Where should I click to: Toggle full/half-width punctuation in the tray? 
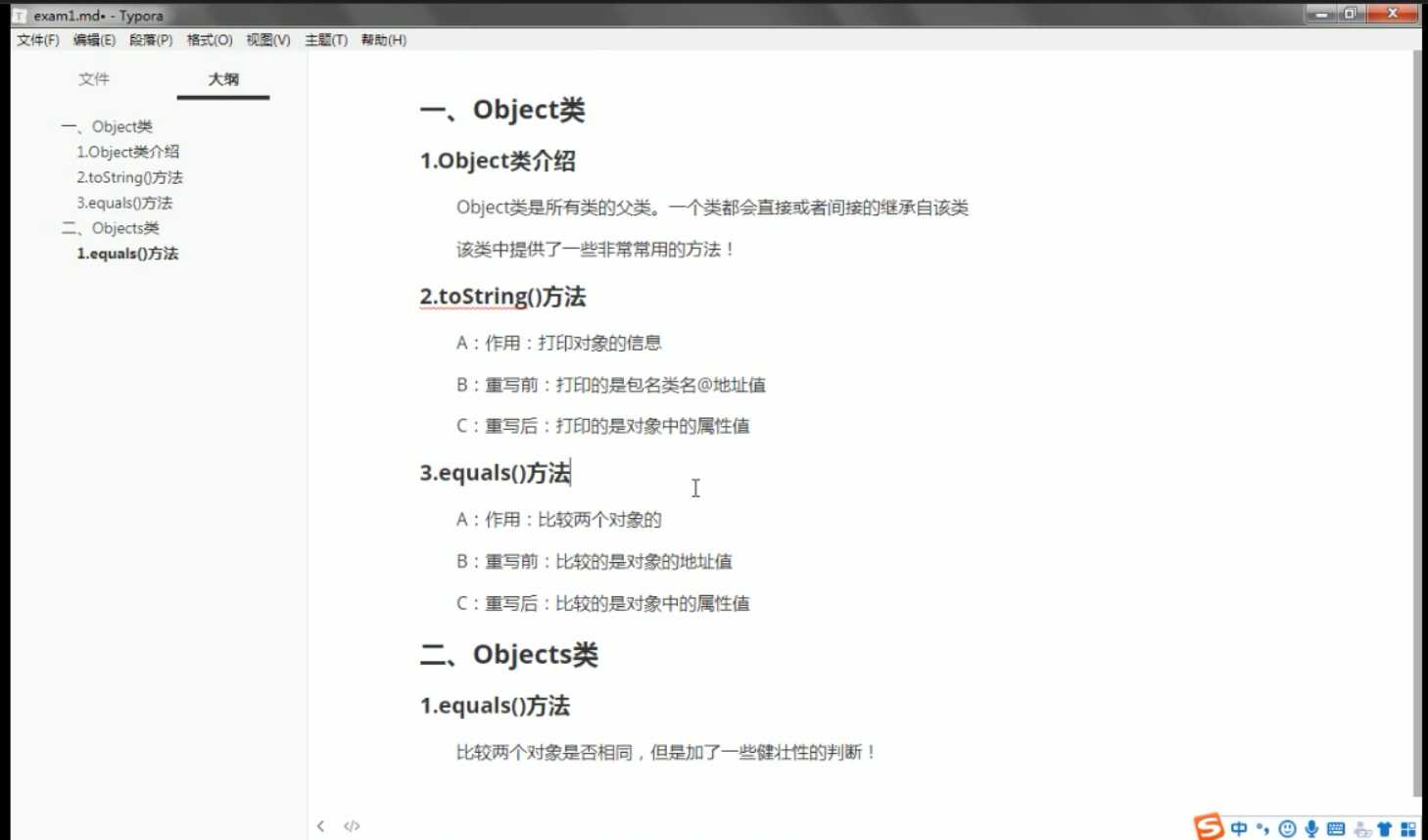coord(1262,827)
